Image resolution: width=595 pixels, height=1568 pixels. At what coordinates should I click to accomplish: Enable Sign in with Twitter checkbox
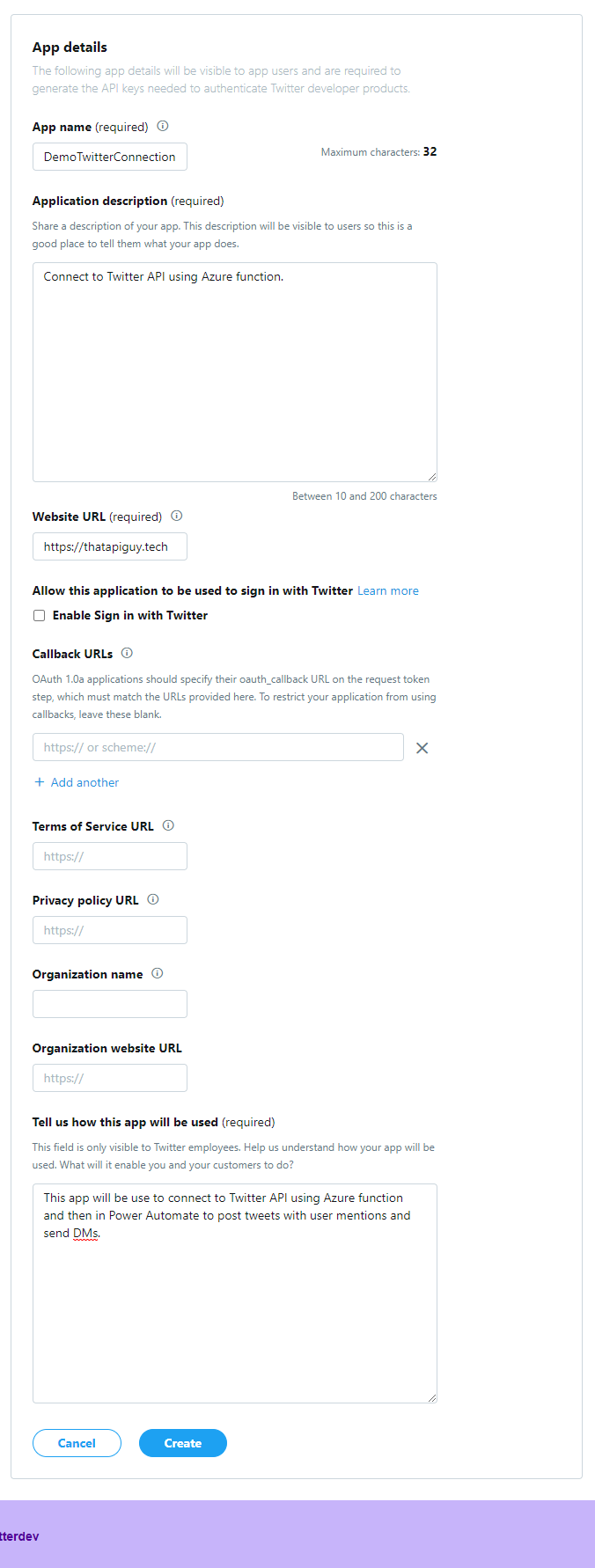tap(39, 616)
